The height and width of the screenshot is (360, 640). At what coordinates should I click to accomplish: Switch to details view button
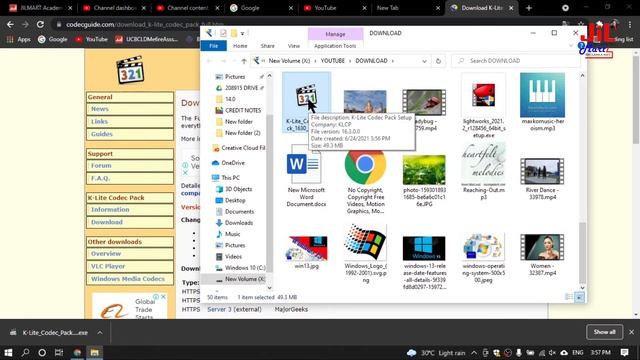coord(569,297)
